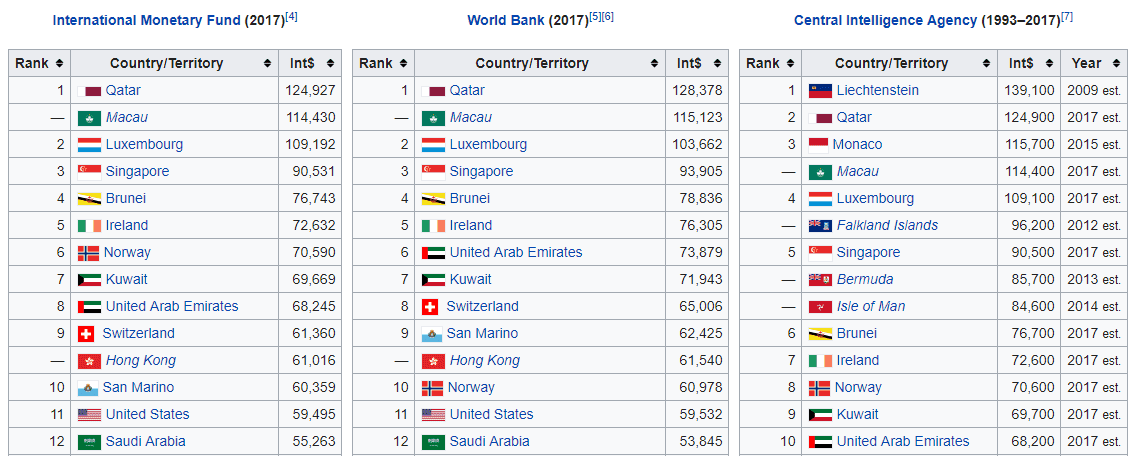Click Kuwait flag icon in IMF table
Image resolution: width=1135 pixels, height=456 pixels.
(90, 280)
